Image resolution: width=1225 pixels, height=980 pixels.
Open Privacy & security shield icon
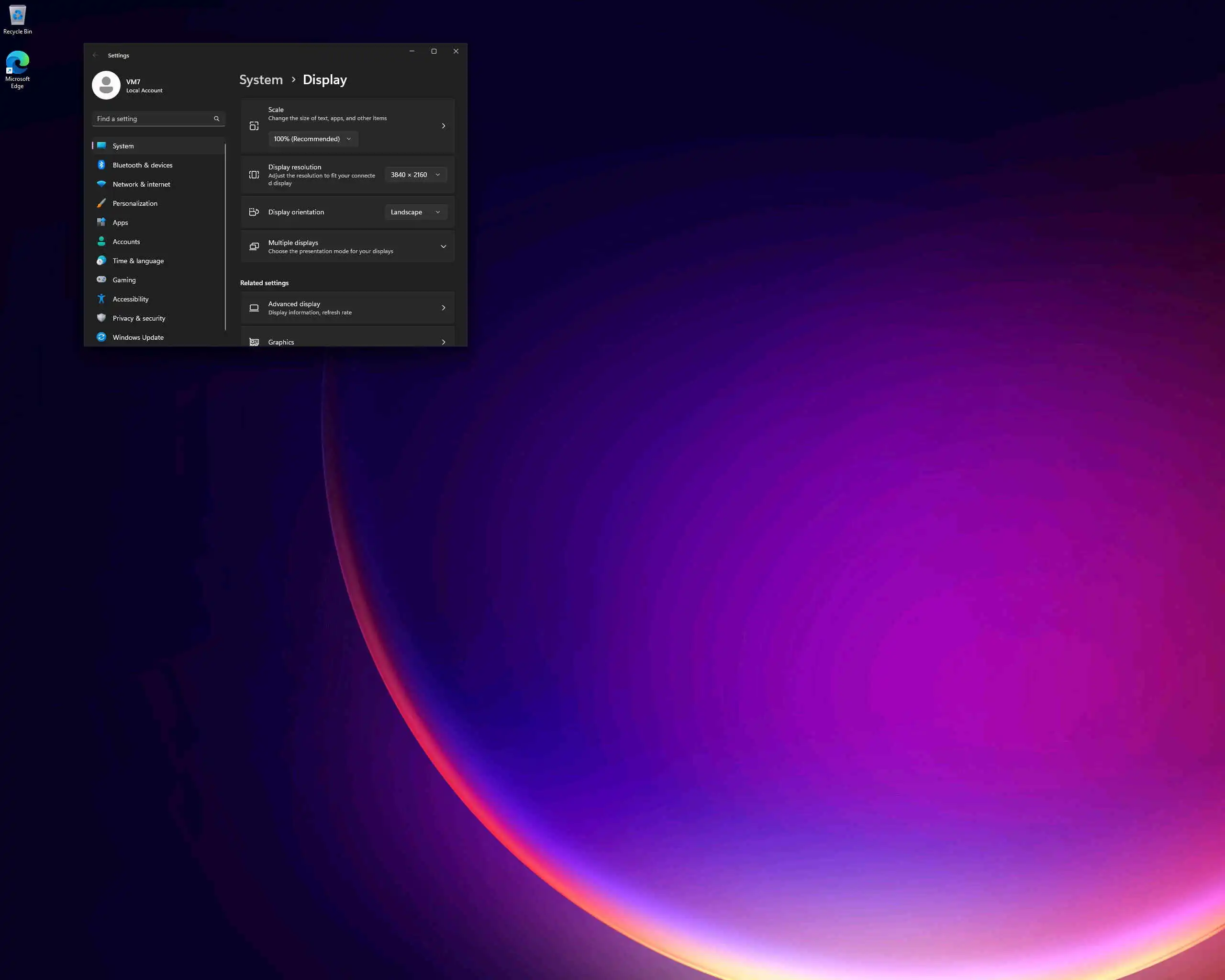[x=101, y=318]
